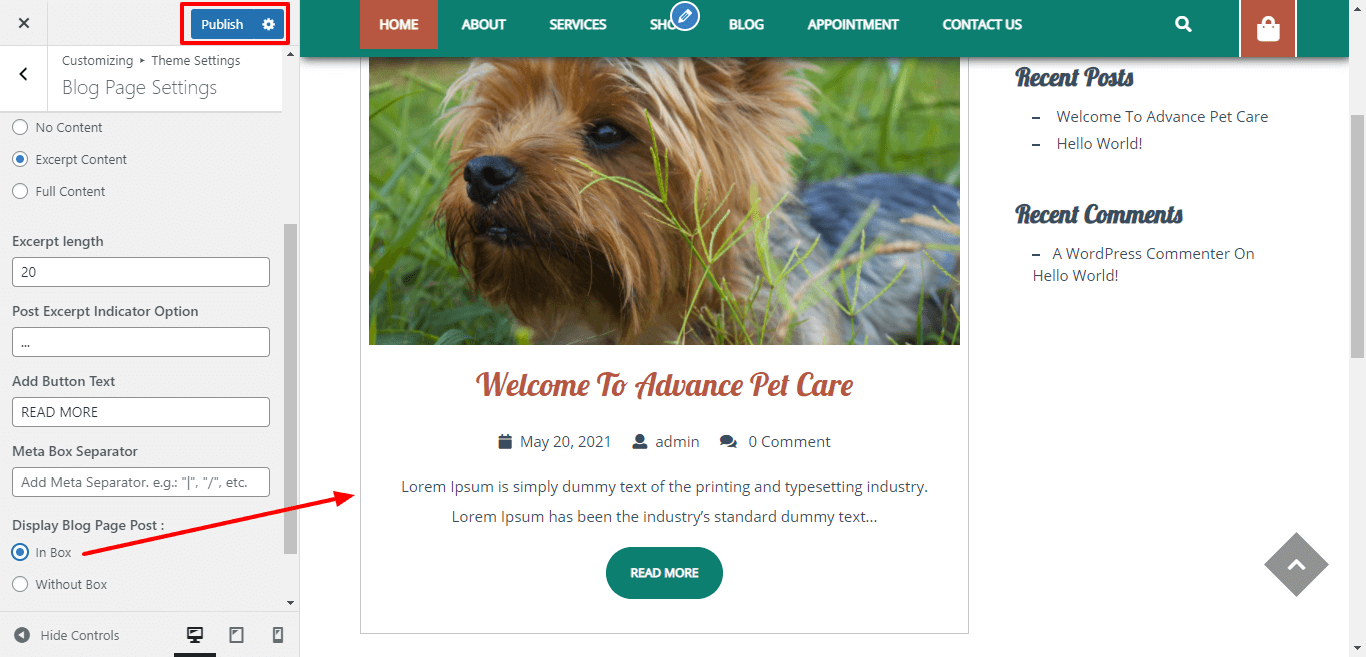Click the Excerpt length input field

(141, 272)
